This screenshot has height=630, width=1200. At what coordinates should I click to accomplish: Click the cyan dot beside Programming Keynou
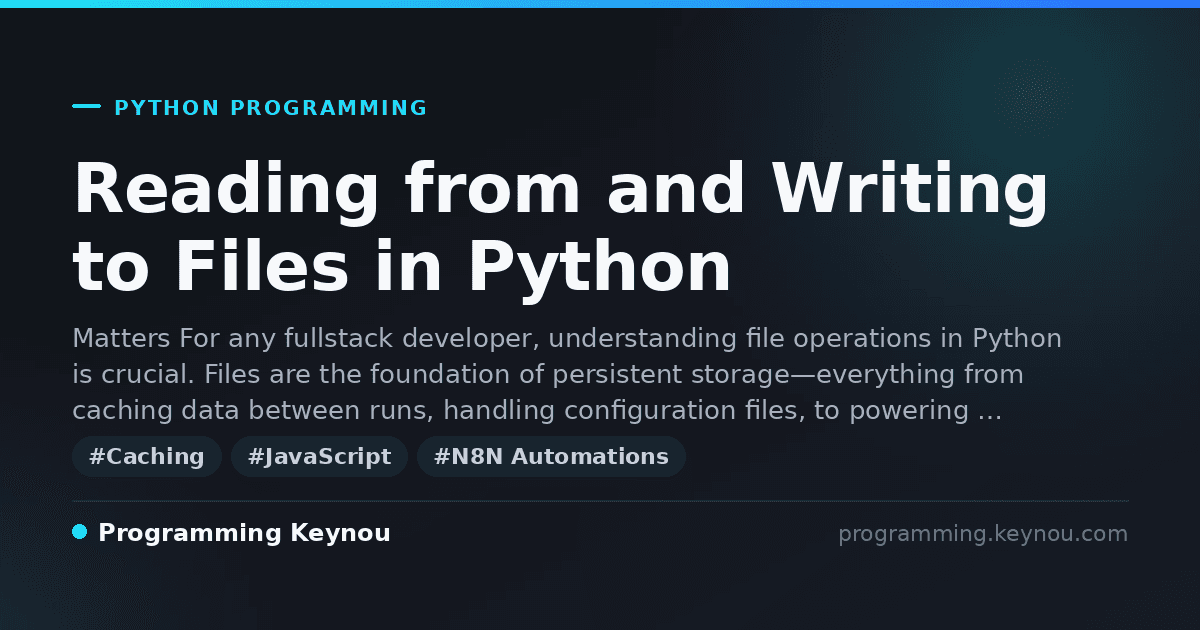(x=80, y=532)
